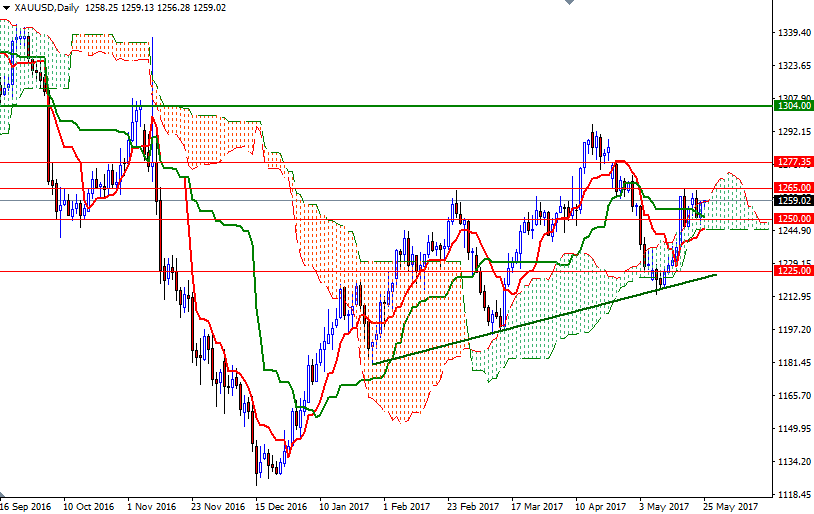The image size is (814, 514).
Task: Click the 1118.45 price scale value
Action: [794, 494]
